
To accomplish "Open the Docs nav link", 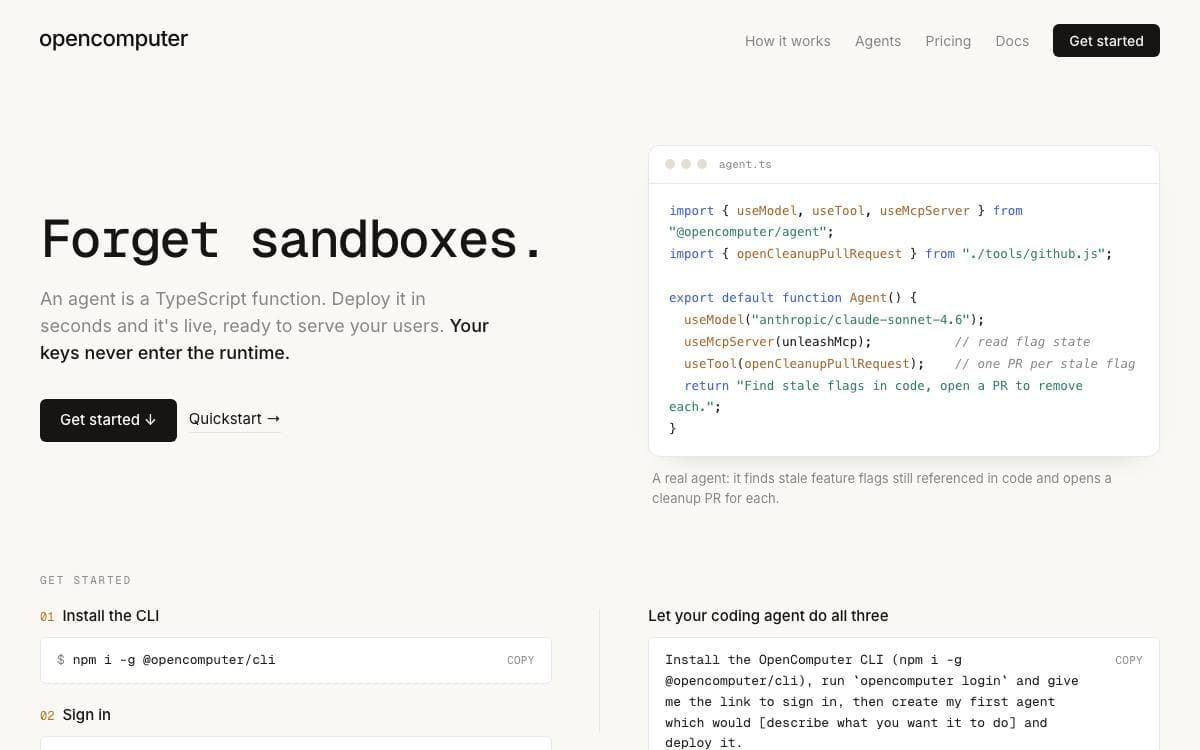I will tap(1012, 41).
